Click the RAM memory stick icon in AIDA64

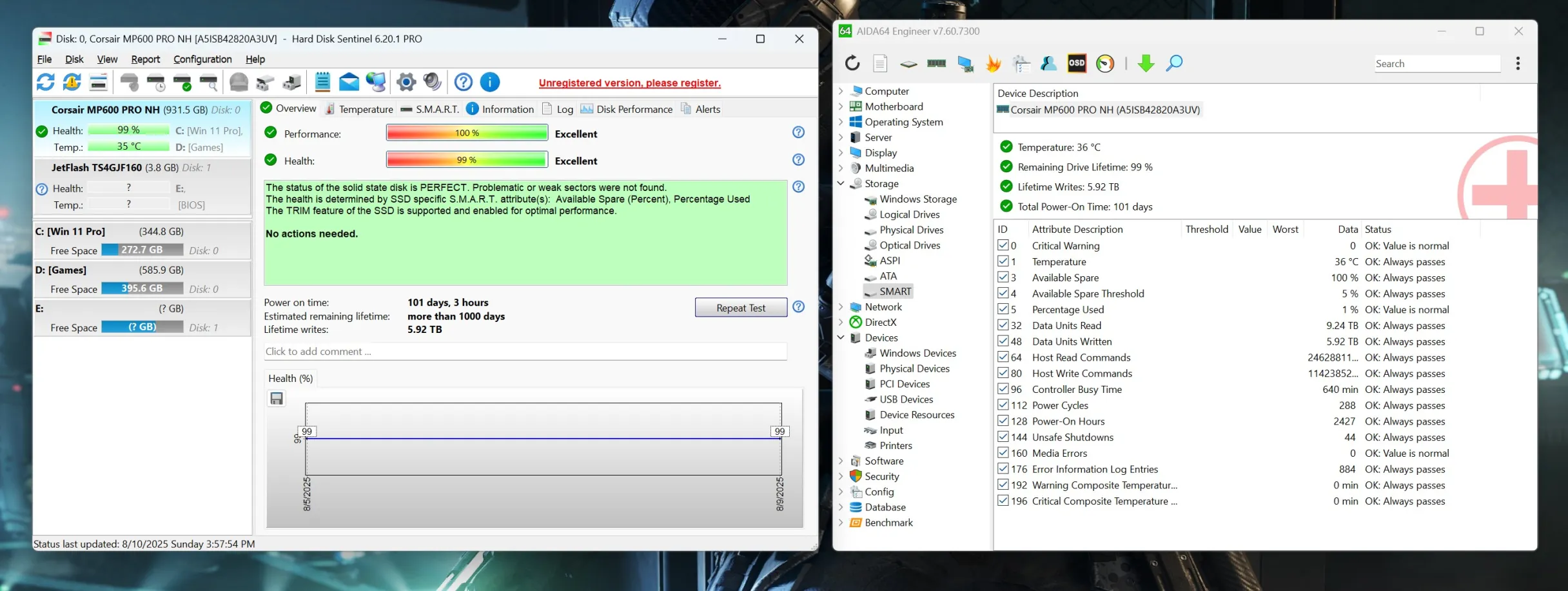(x=937, y=63)
